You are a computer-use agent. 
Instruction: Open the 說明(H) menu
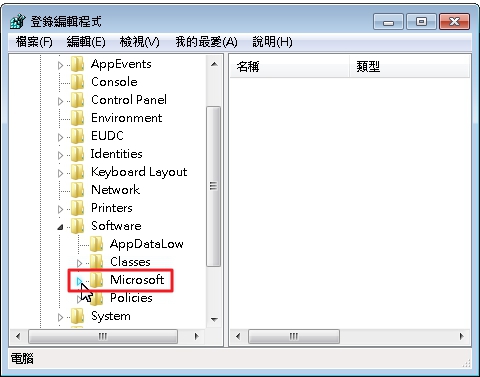click(x=272, y=42)
